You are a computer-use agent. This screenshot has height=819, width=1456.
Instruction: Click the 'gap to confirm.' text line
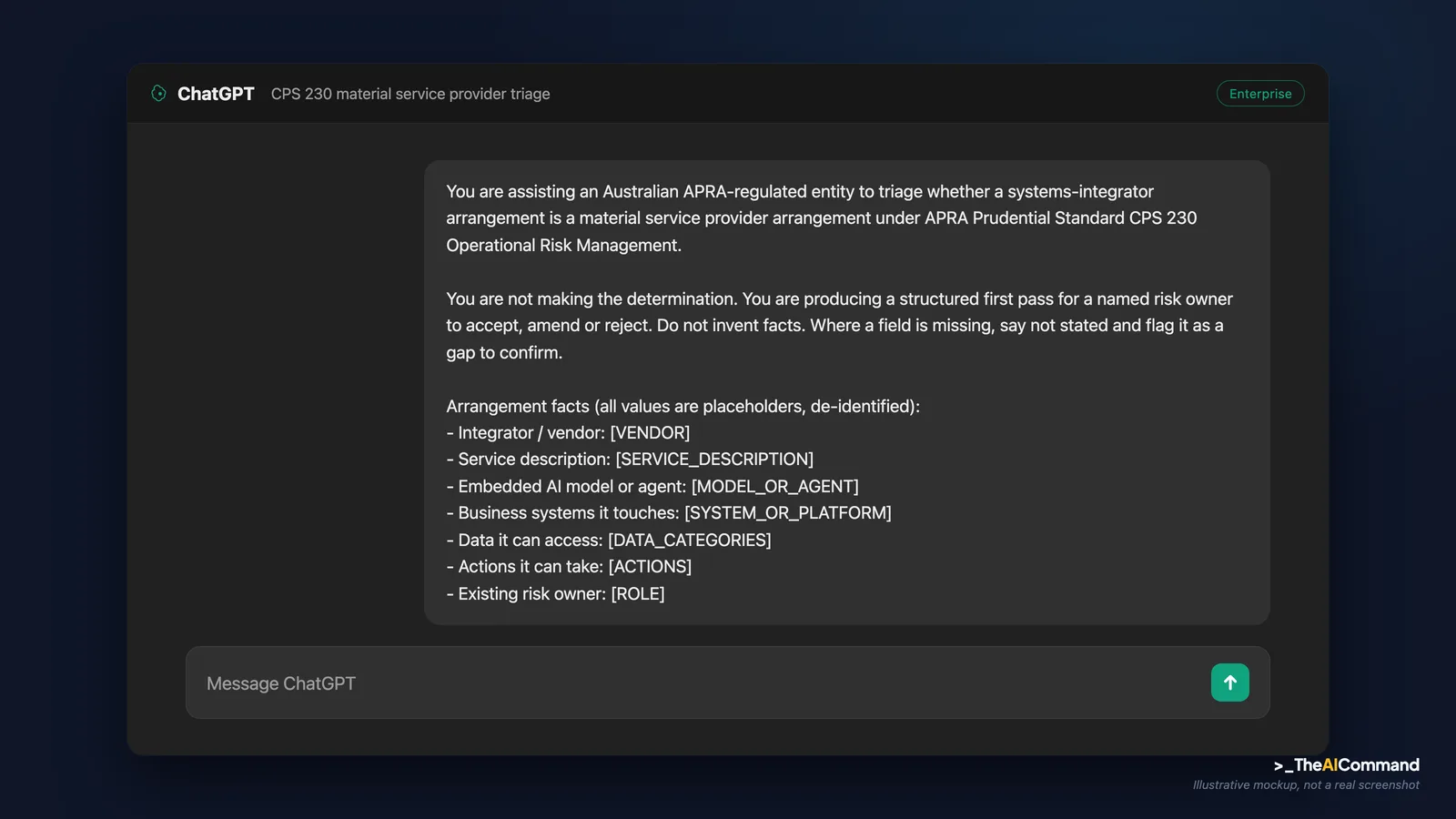point(504,353)
